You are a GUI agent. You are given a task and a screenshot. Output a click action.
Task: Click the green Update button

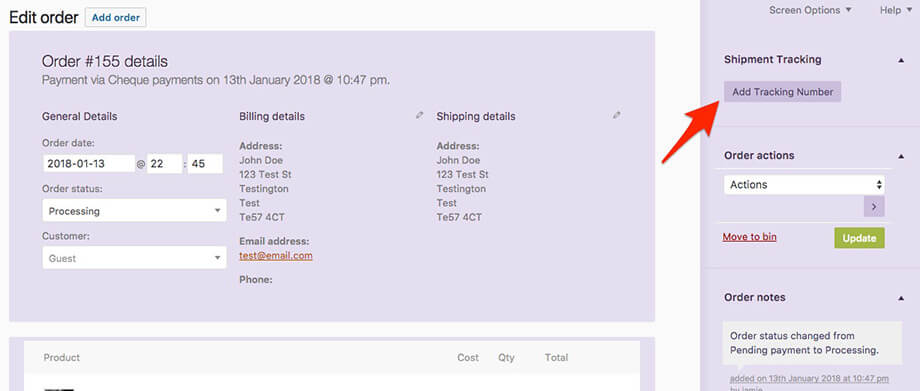tap(860, 238)
